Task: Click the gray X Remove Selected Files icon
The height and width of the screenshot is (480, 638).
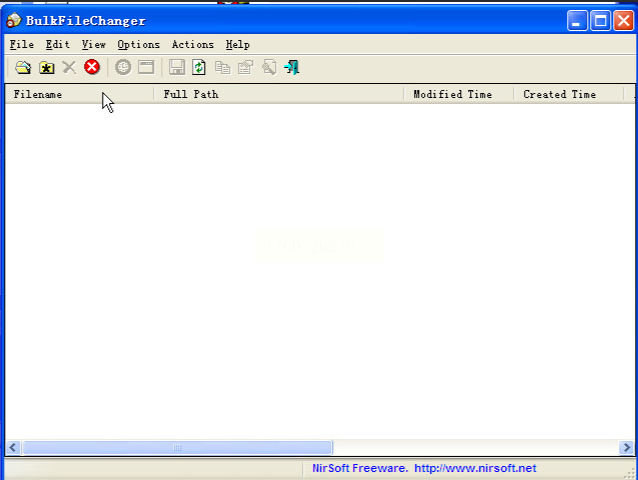Action: pos(69,67)
